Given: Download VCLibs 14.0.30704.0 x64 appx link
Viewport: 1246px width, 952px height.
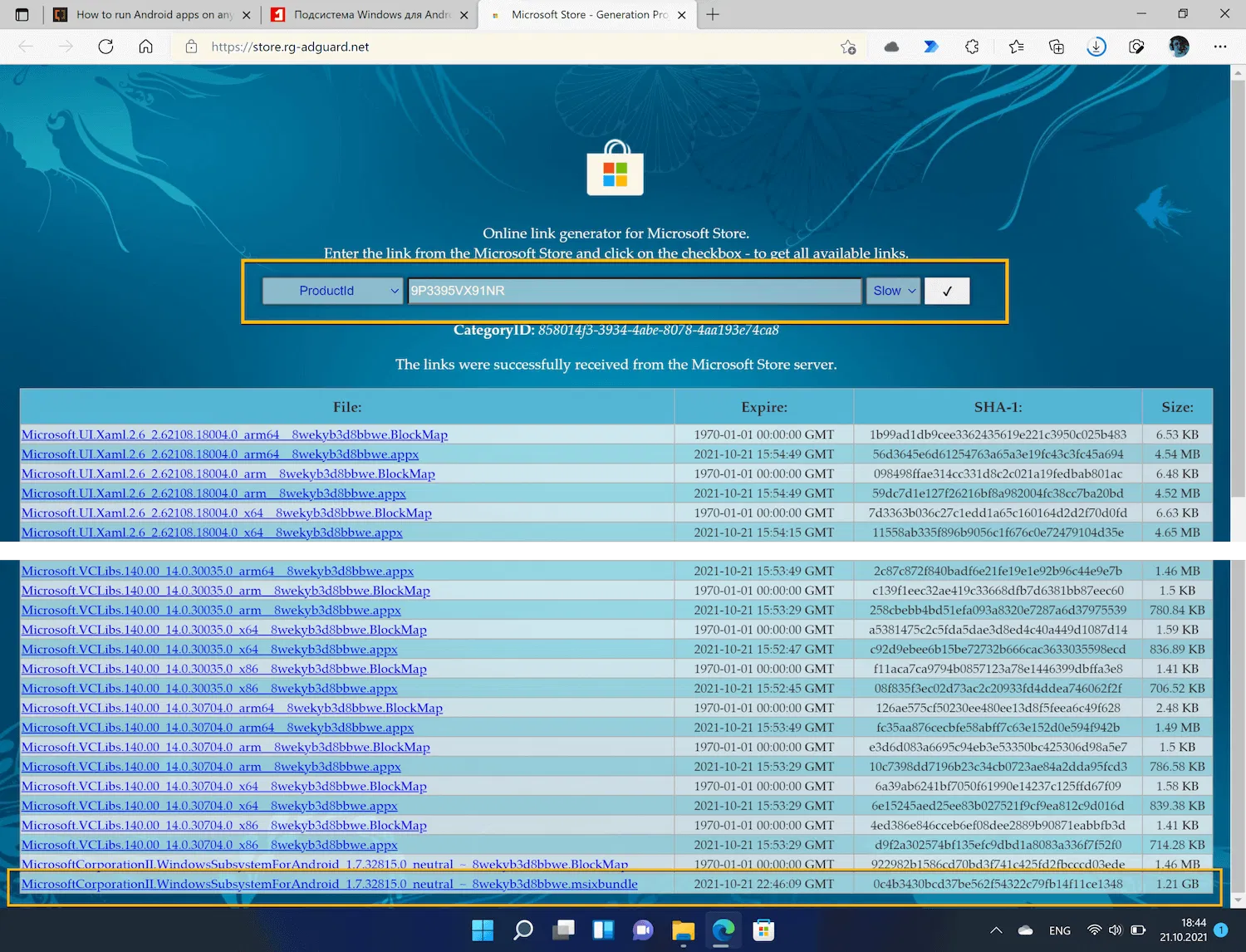Looking at the screenshot, I should pos(209,806).
